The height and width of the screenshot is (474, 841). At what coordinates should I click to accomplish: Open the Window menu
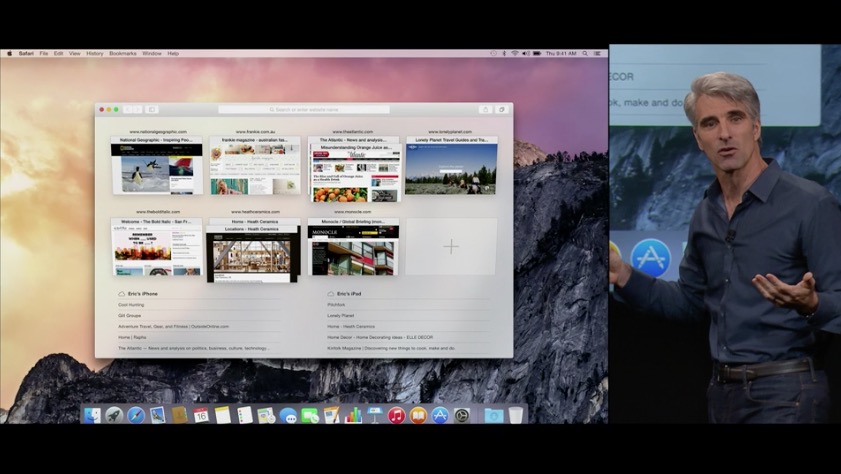[x=152, y=54]
